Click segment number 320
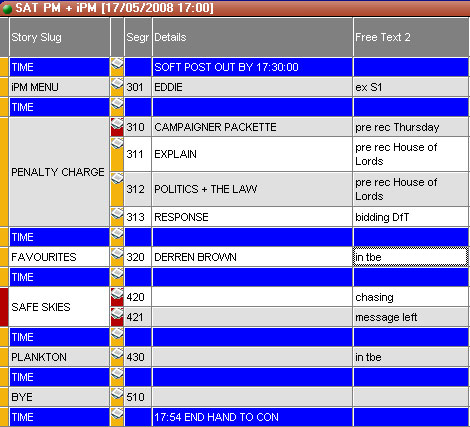The image size is (470, 427). 138,257
